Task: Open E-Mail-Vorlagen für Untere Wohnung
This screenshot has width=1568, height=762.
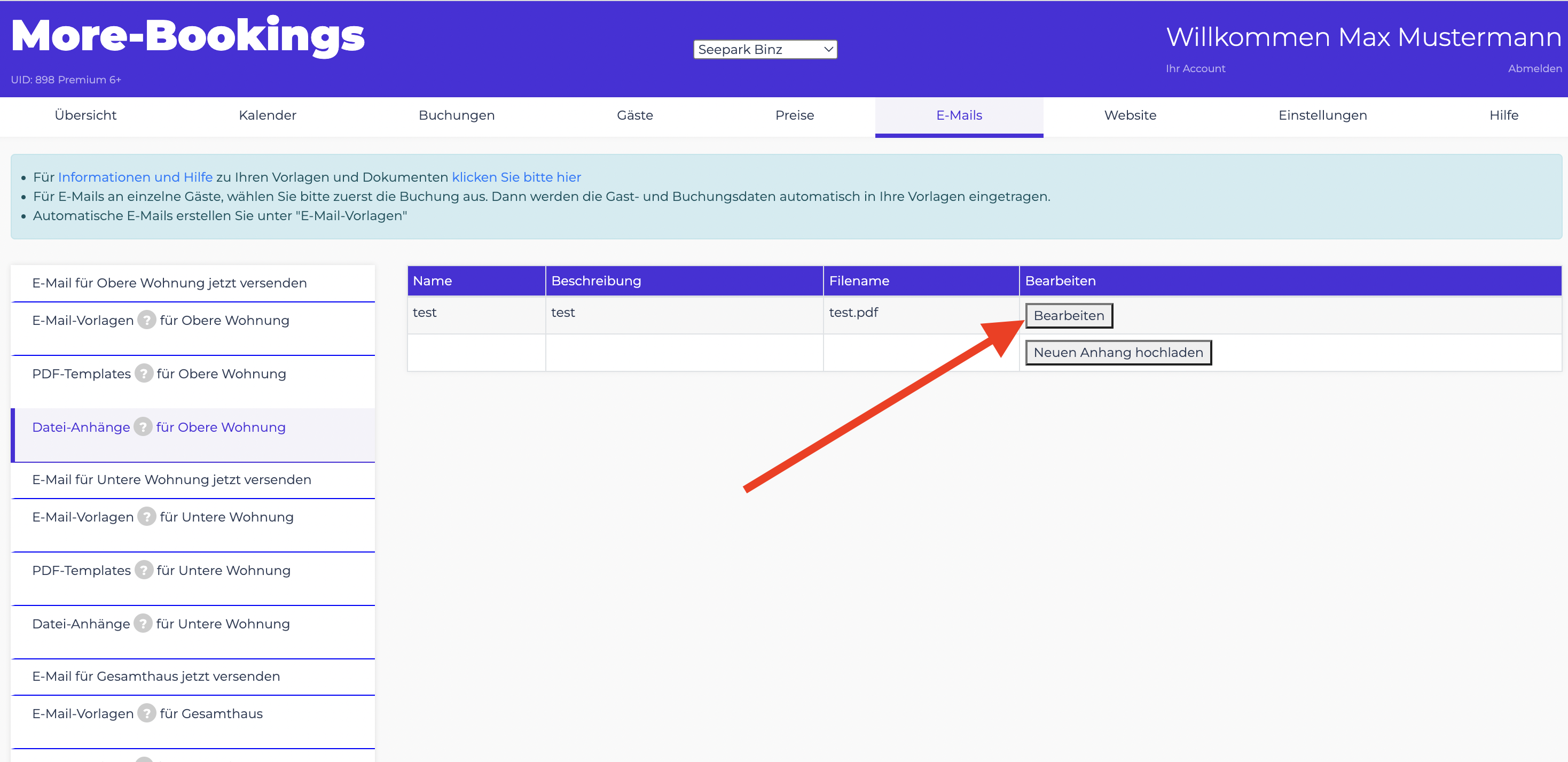Action: coord(193,525)
